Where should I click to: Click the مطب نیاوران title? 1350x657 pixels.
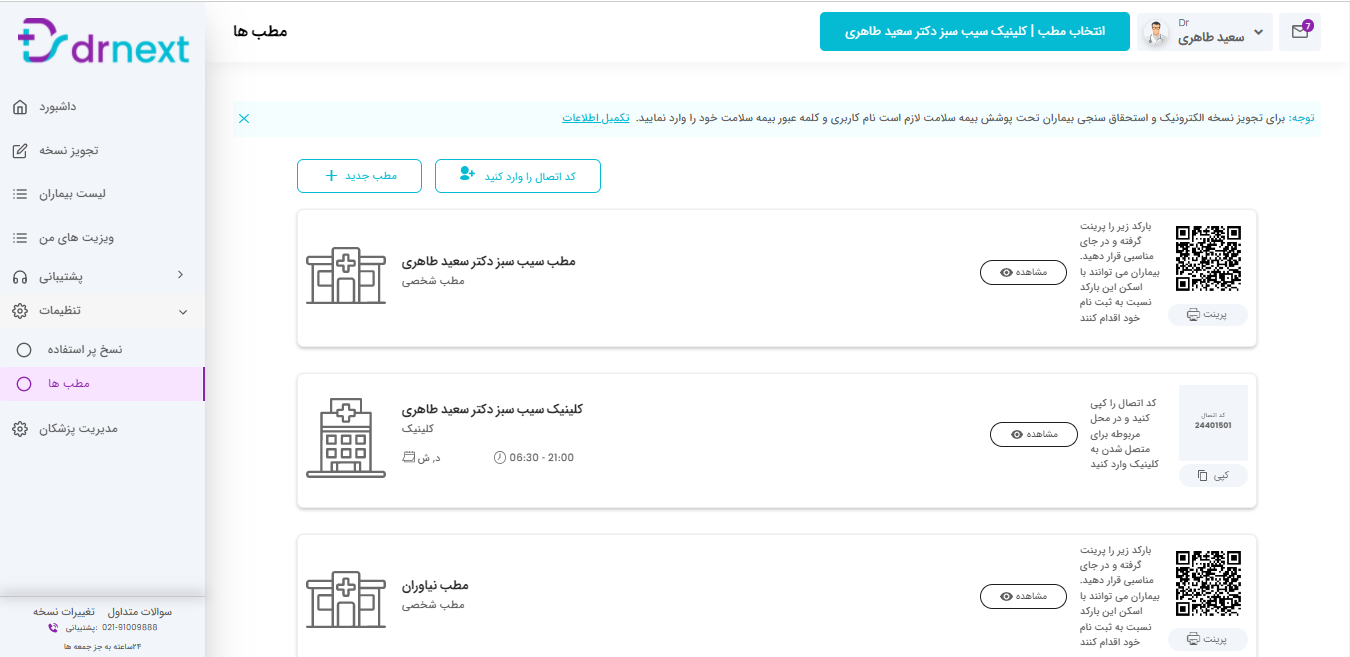coord(435,585)
